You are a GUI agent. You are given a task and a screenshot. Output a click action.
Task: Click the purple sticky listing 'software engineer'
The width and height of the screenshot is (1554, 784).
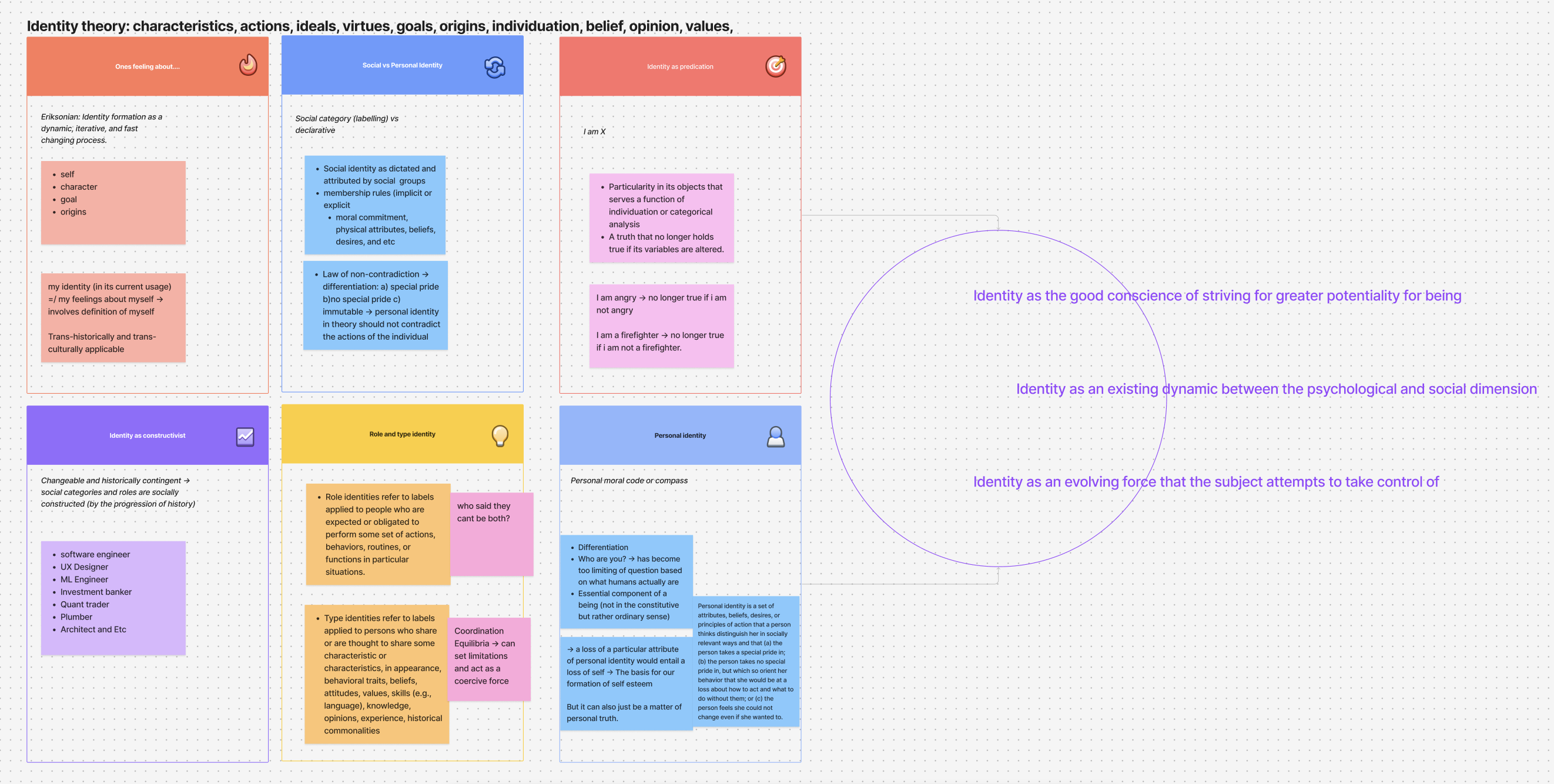113,598
